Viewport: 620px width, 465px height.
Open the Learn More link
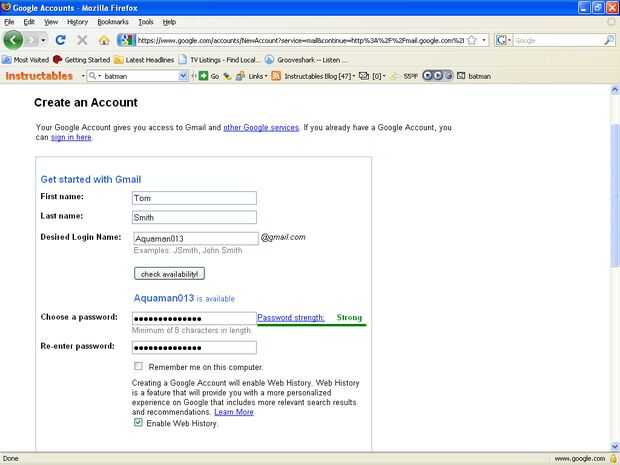point(234,412)
